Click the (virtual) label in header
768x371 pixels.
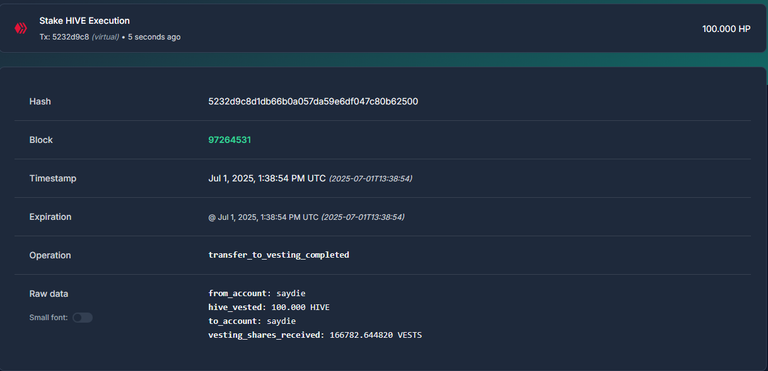[105, 37]
